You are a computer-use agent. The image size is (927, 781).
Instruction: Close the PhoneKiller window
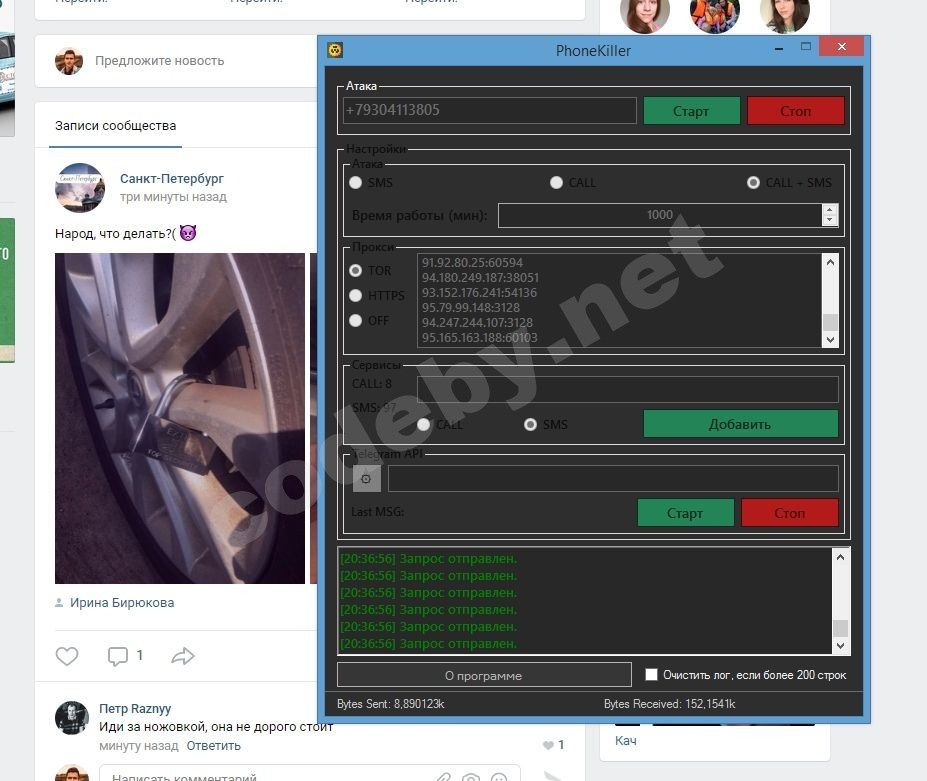pos(842,47)
